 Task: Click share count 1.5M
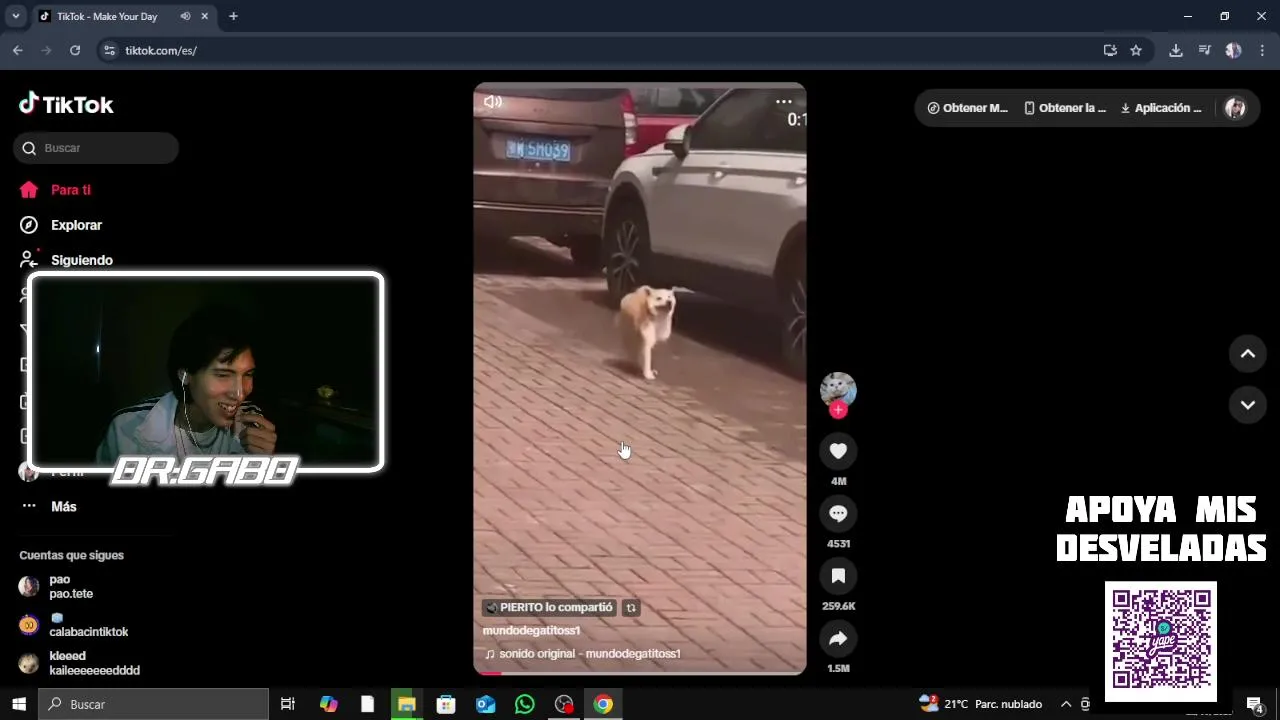coord(838,668)
